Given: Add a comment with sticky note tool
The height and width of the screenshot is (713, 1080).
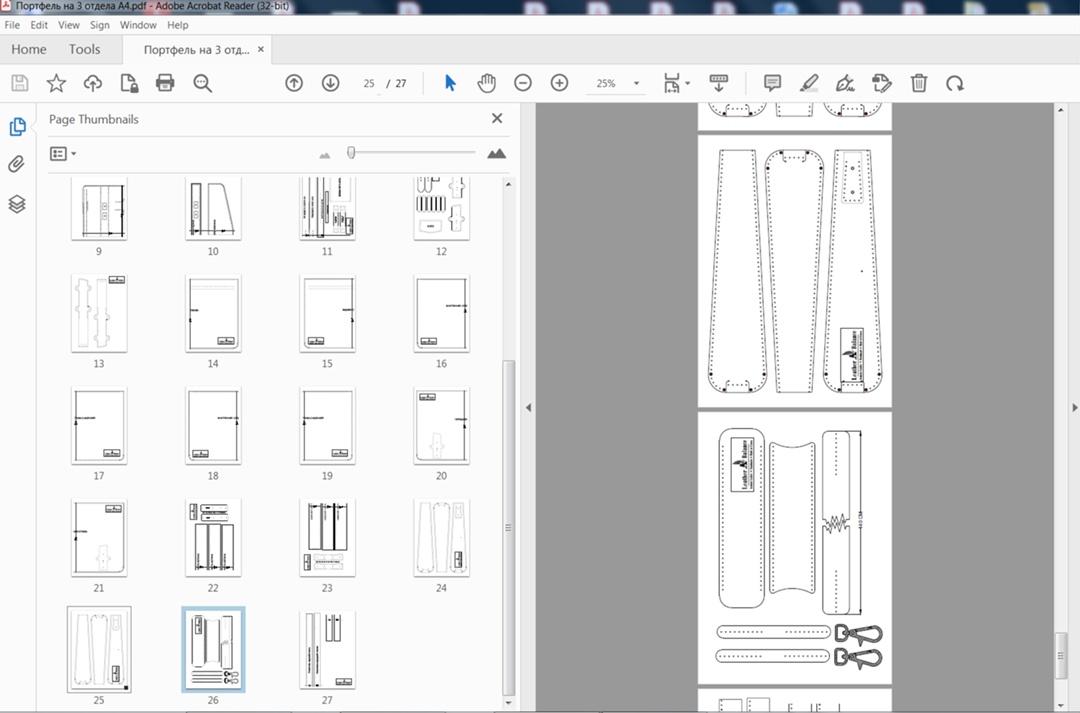Looking at the screenshot, I should (772, 83).
